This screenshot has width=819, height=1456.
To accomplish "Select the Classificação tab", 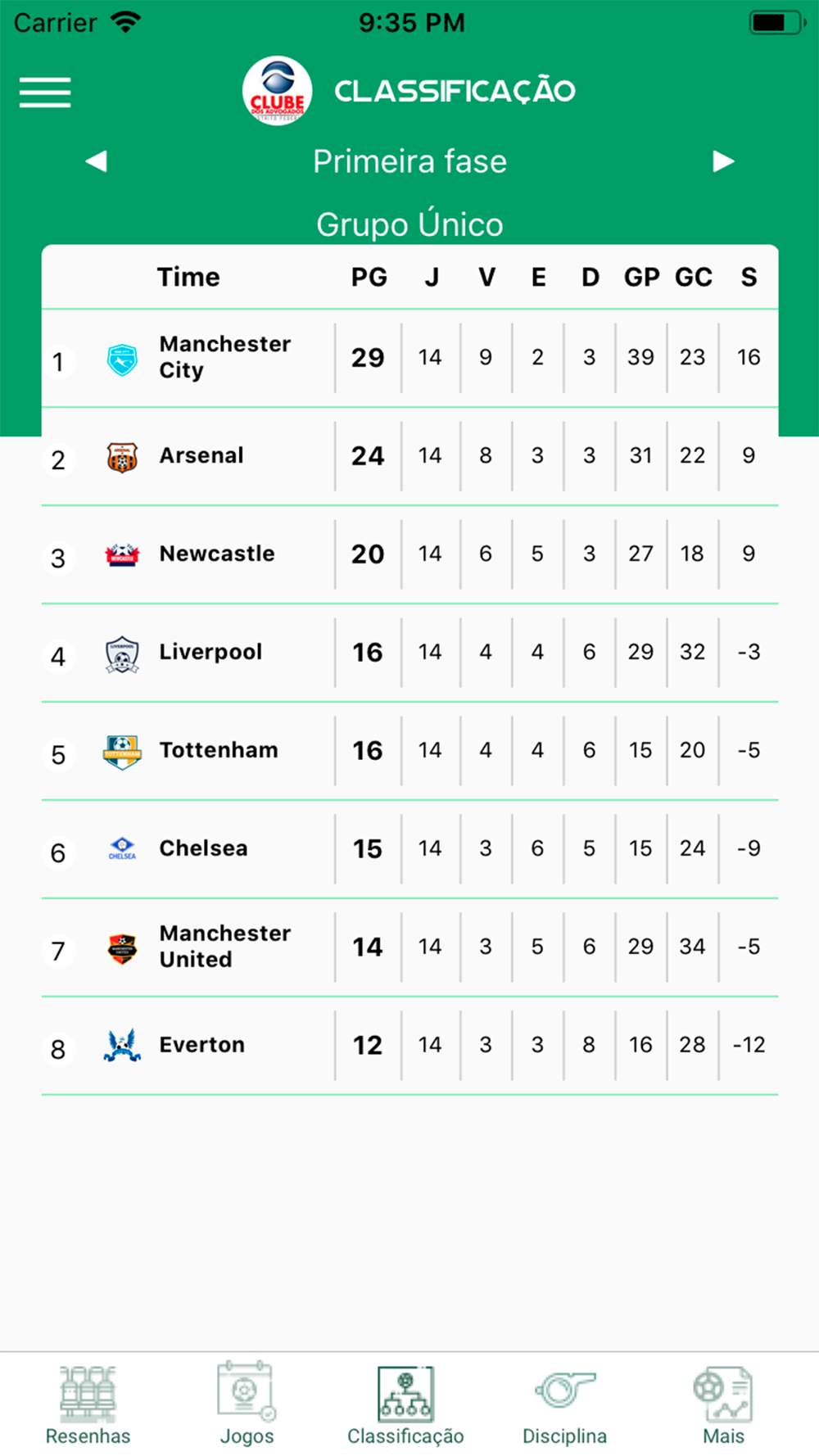I will [405, 1404].
